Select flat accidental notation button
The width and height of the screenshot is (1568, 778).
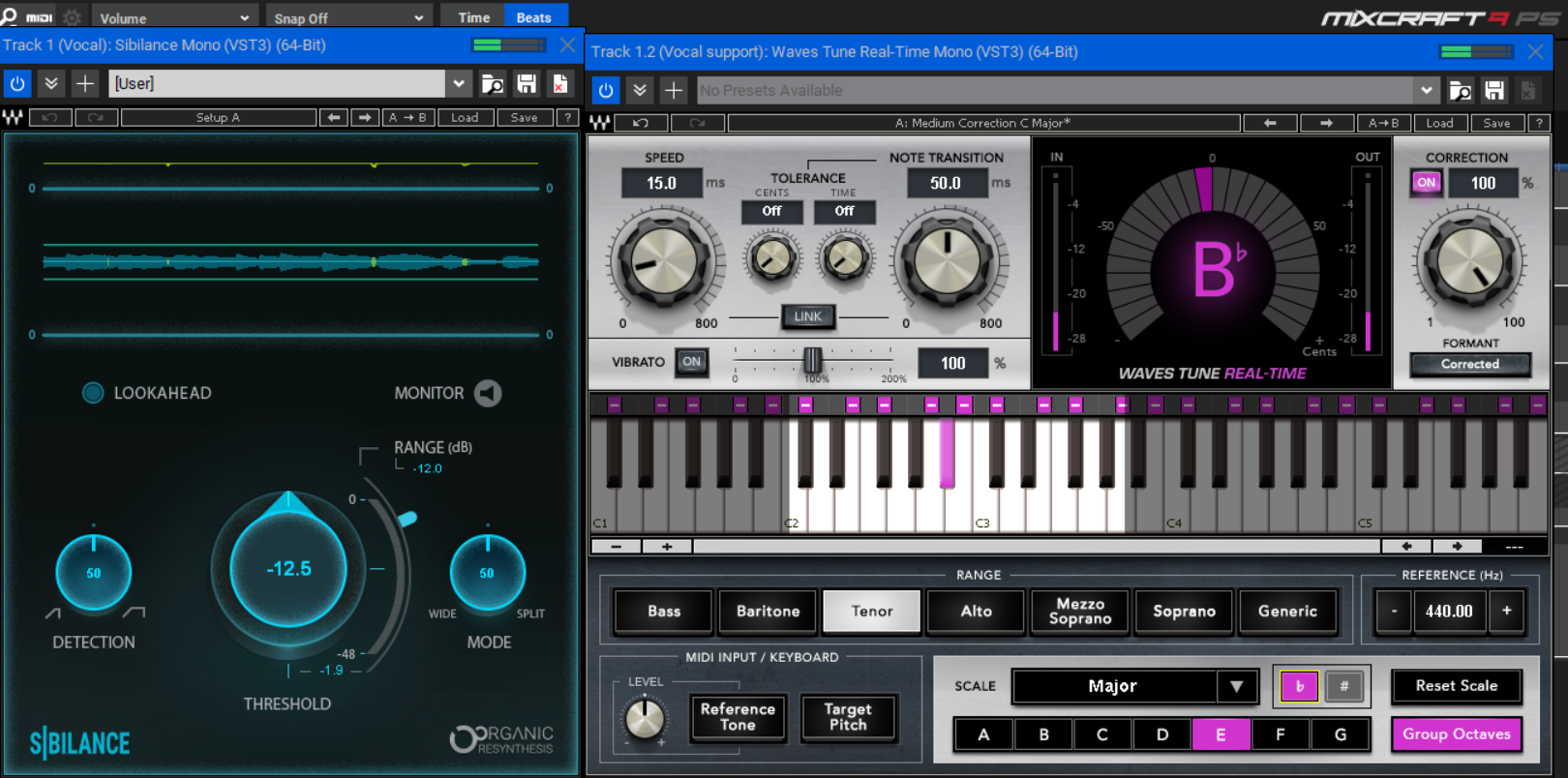1299,686
